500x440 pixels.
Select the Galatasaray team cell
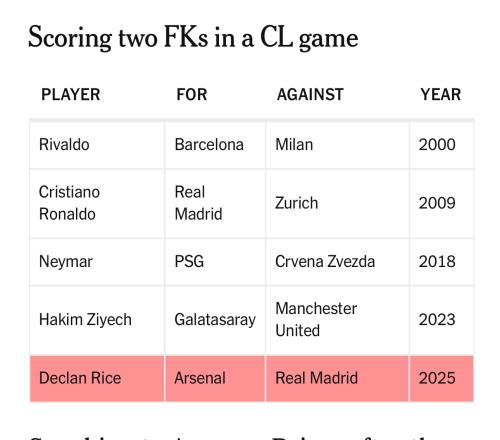coord(215,320)
